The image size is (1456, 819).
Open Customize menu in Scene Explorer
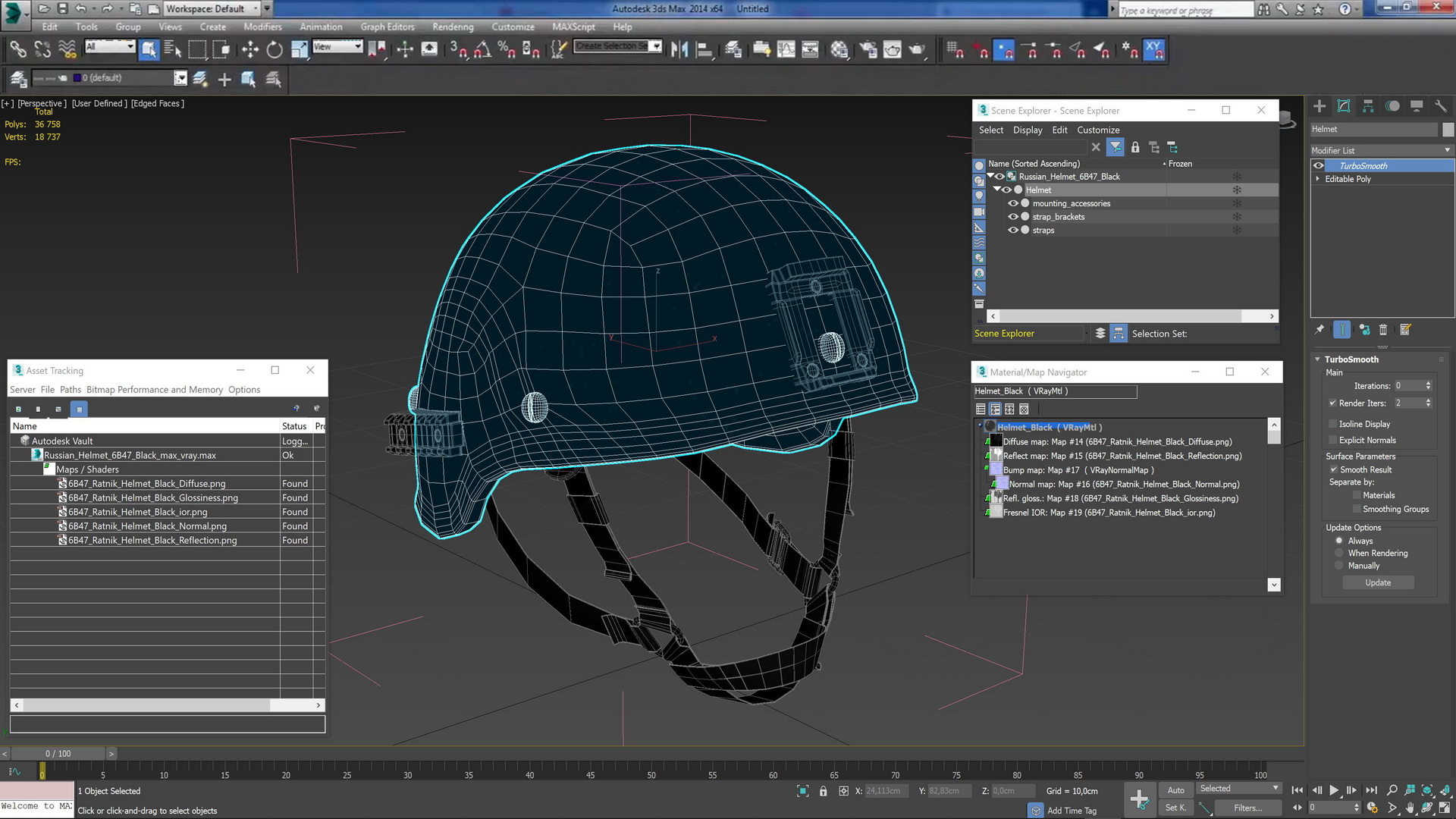[x=1098, y=130]
